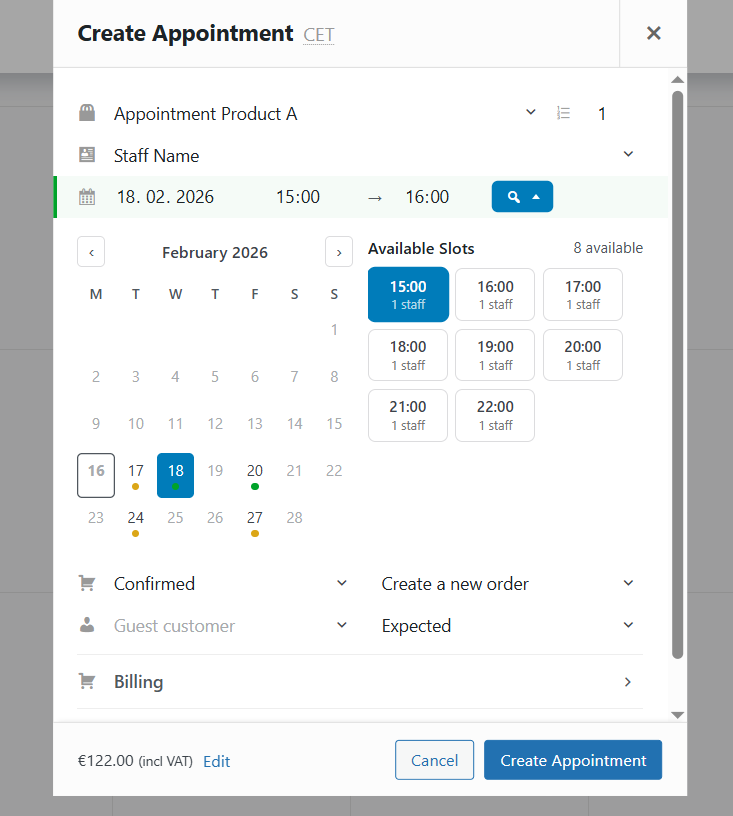Open the Create a new order dropdown

628,583
